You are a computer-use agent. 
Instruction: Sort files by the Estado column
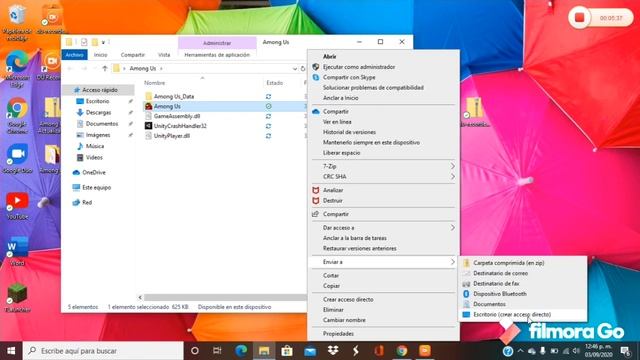(x=275, y=83)
